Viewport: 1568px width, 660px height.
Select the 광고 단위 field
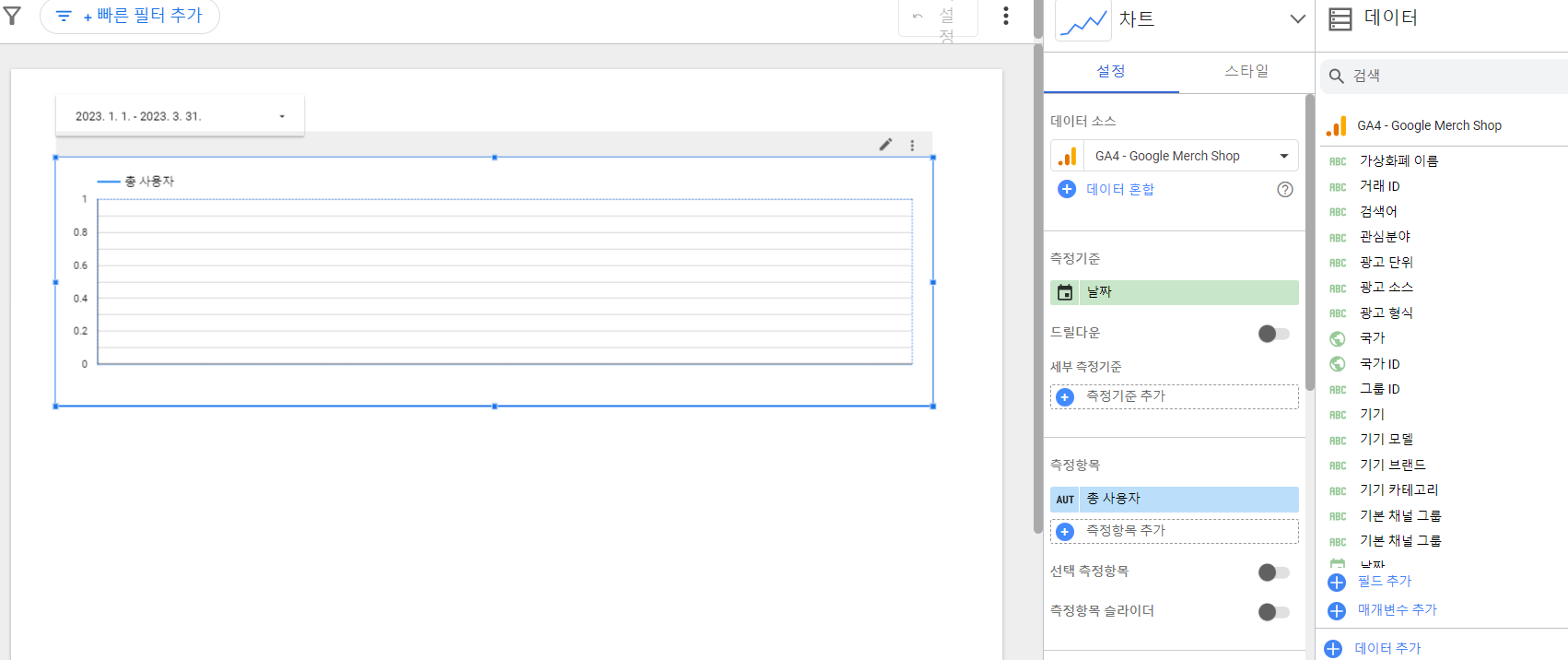(x=1387, y=262)
